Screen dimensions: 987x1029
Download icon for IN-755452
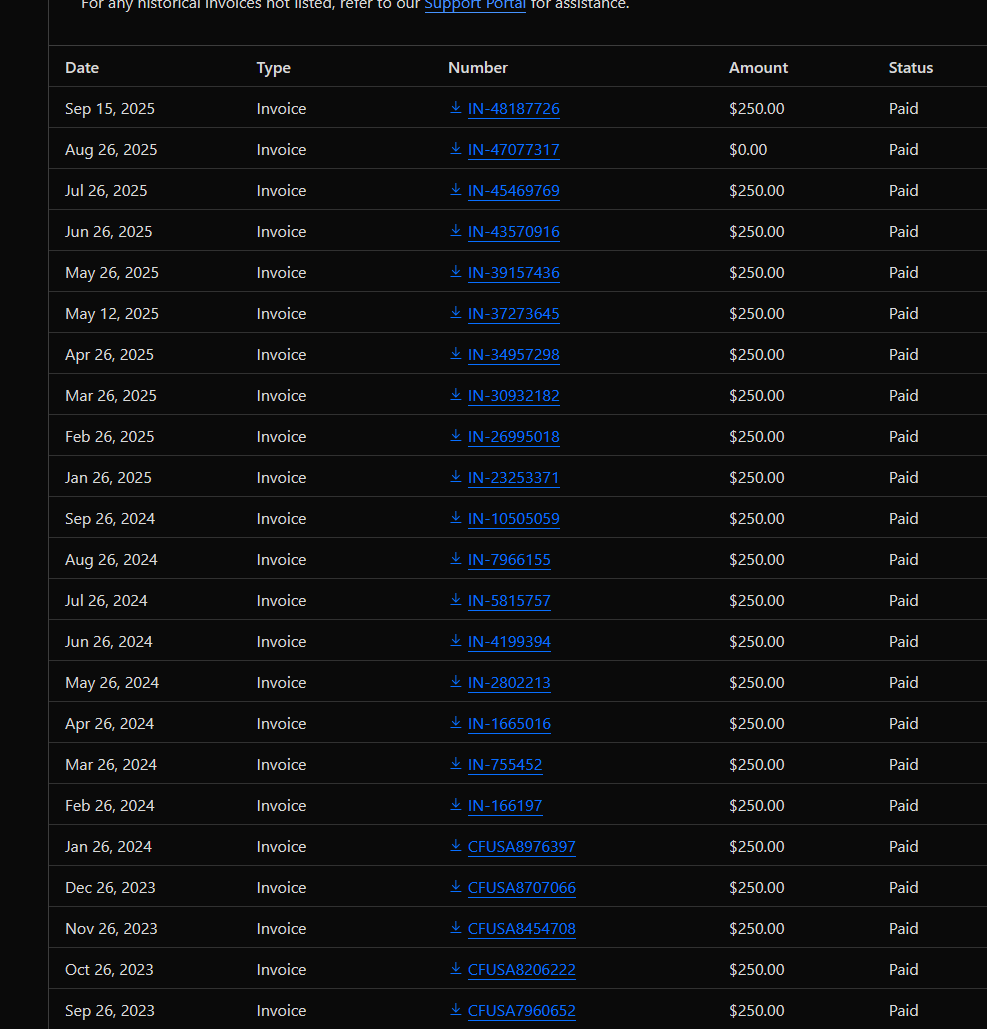(455, 764)
